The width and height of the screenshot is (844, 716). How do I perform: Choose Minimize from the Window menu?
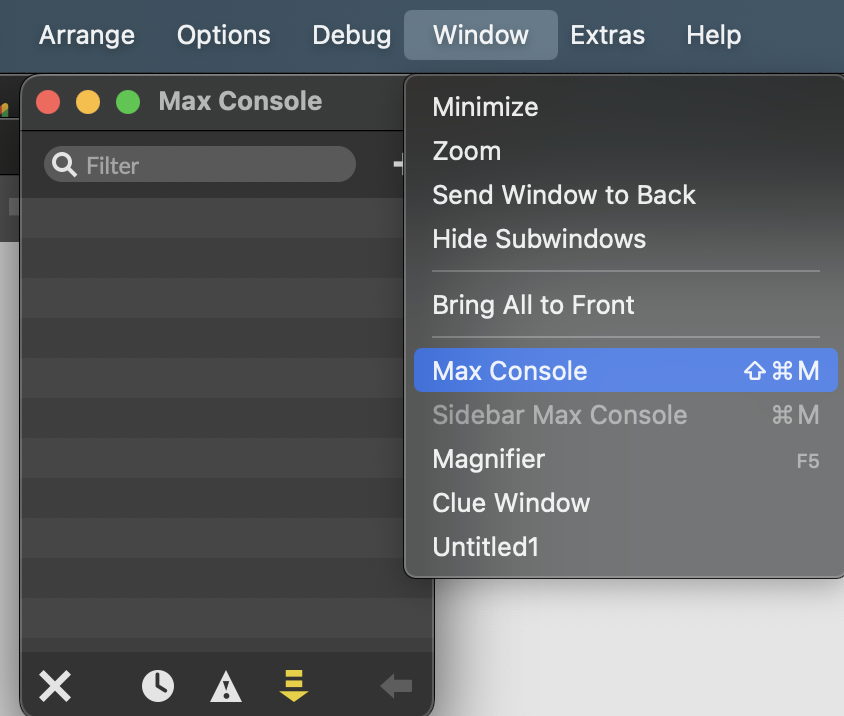coord(485,107)
